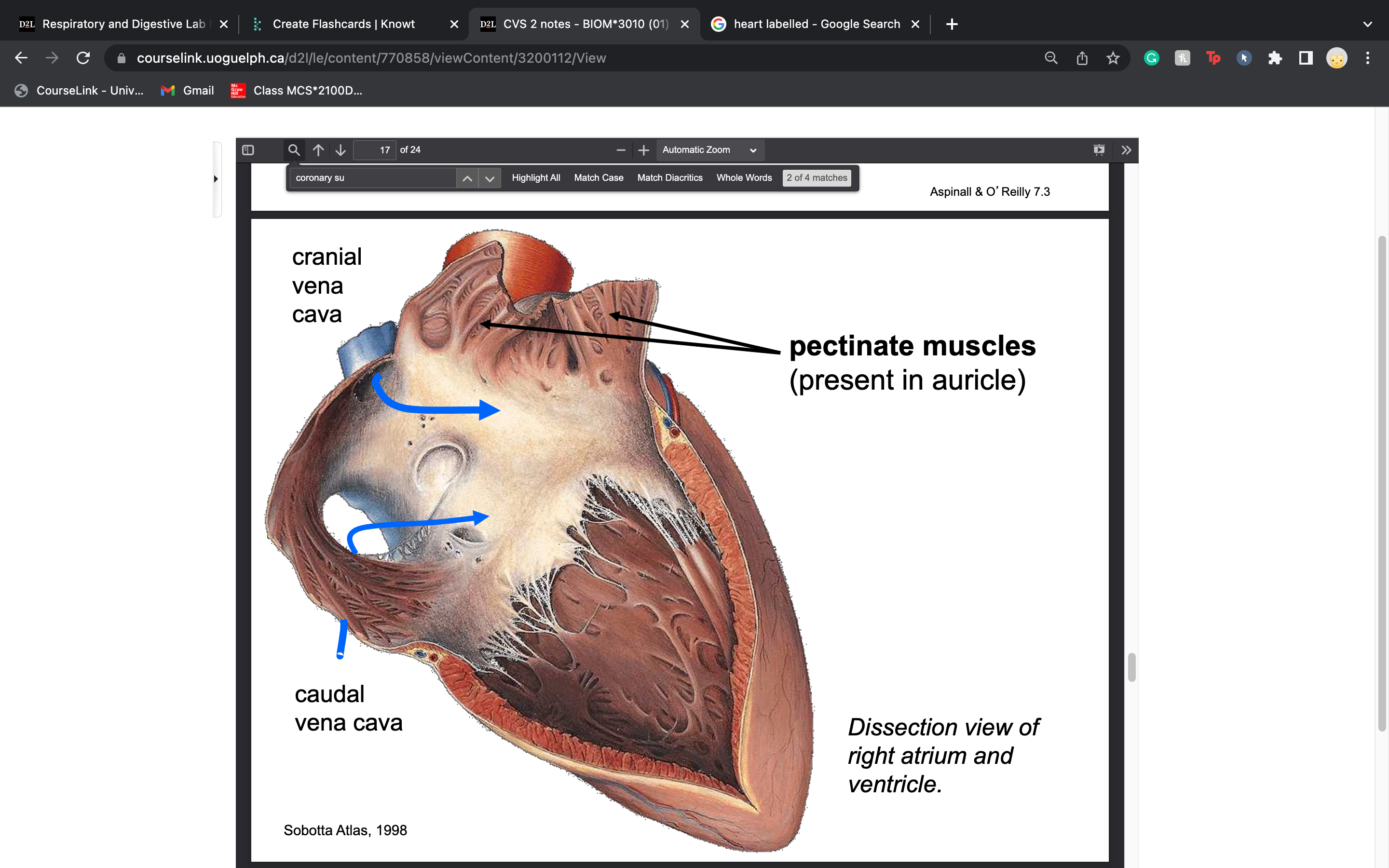Click the page number field
This screenshot has height=868, width=1389.
click(374, 150)
